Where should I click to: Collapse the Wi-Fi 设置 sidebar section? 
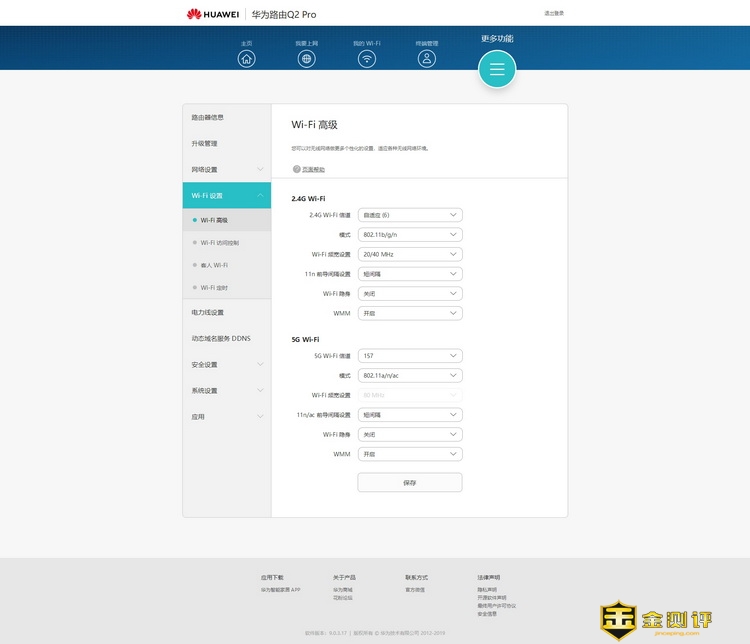coord(226,196)
